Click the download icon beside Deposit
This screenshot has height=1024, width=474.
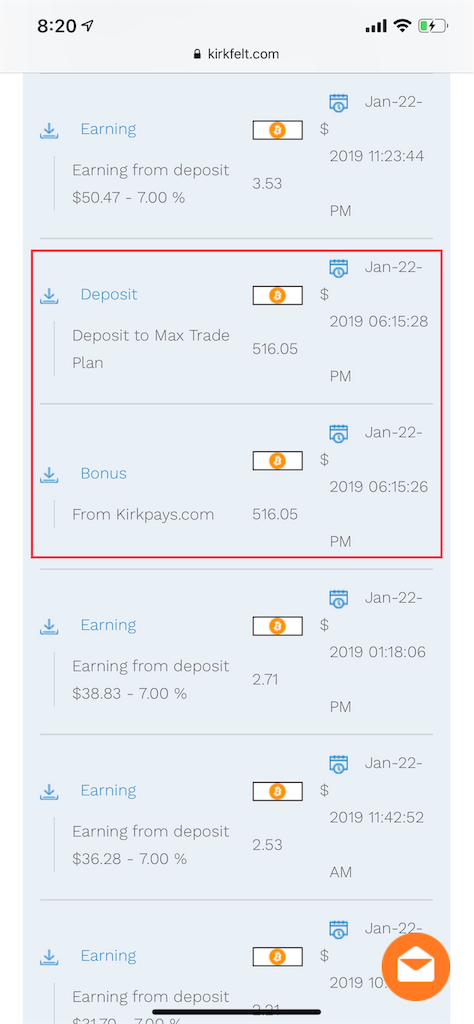(49, 296)
